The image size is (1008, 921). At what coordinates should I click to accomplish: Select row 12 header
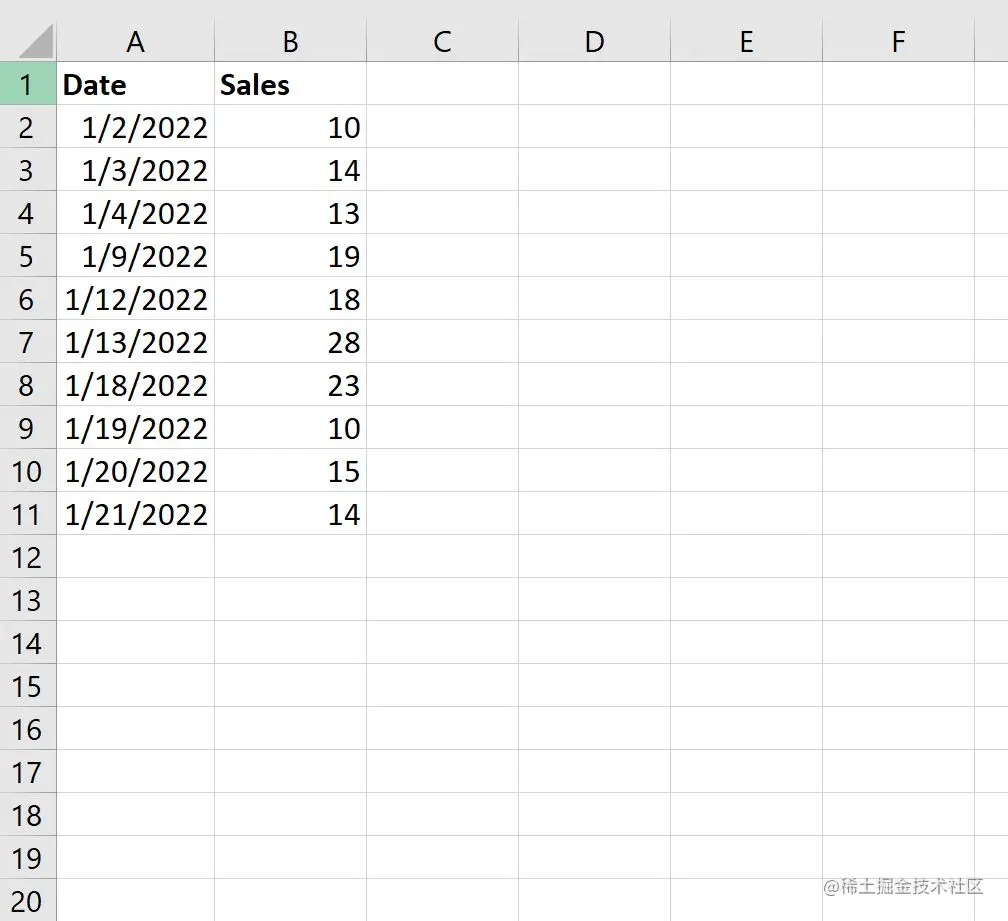(27, 557)
